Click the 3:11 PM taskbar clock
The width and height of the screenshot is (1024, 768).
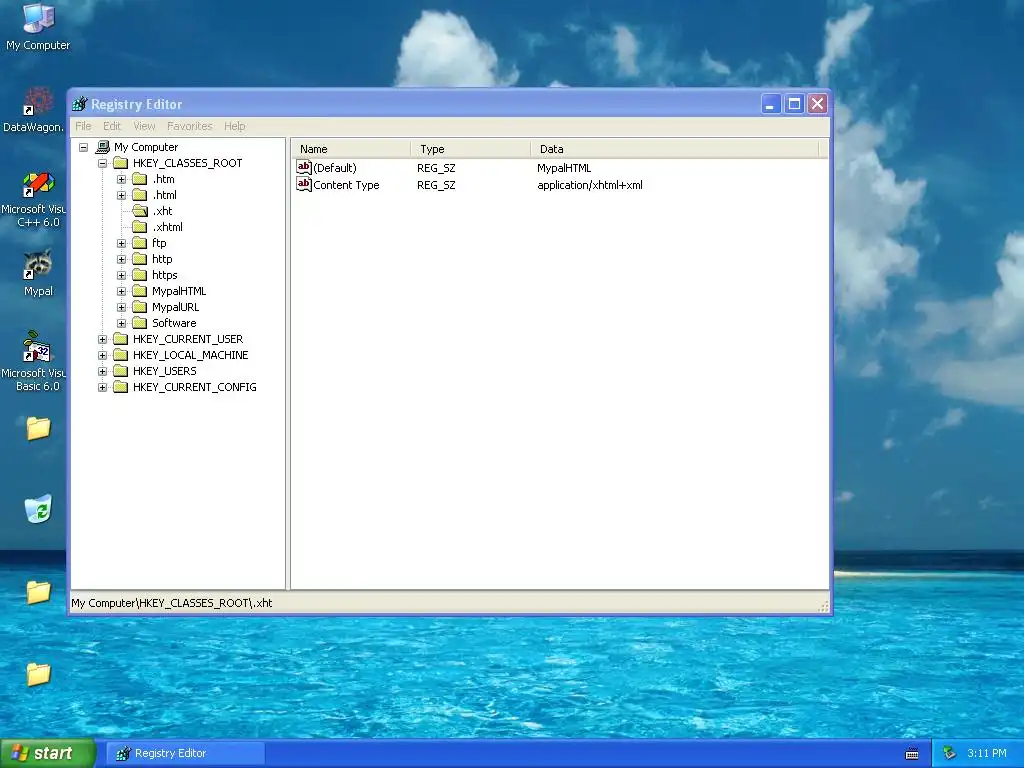[987, 753]
